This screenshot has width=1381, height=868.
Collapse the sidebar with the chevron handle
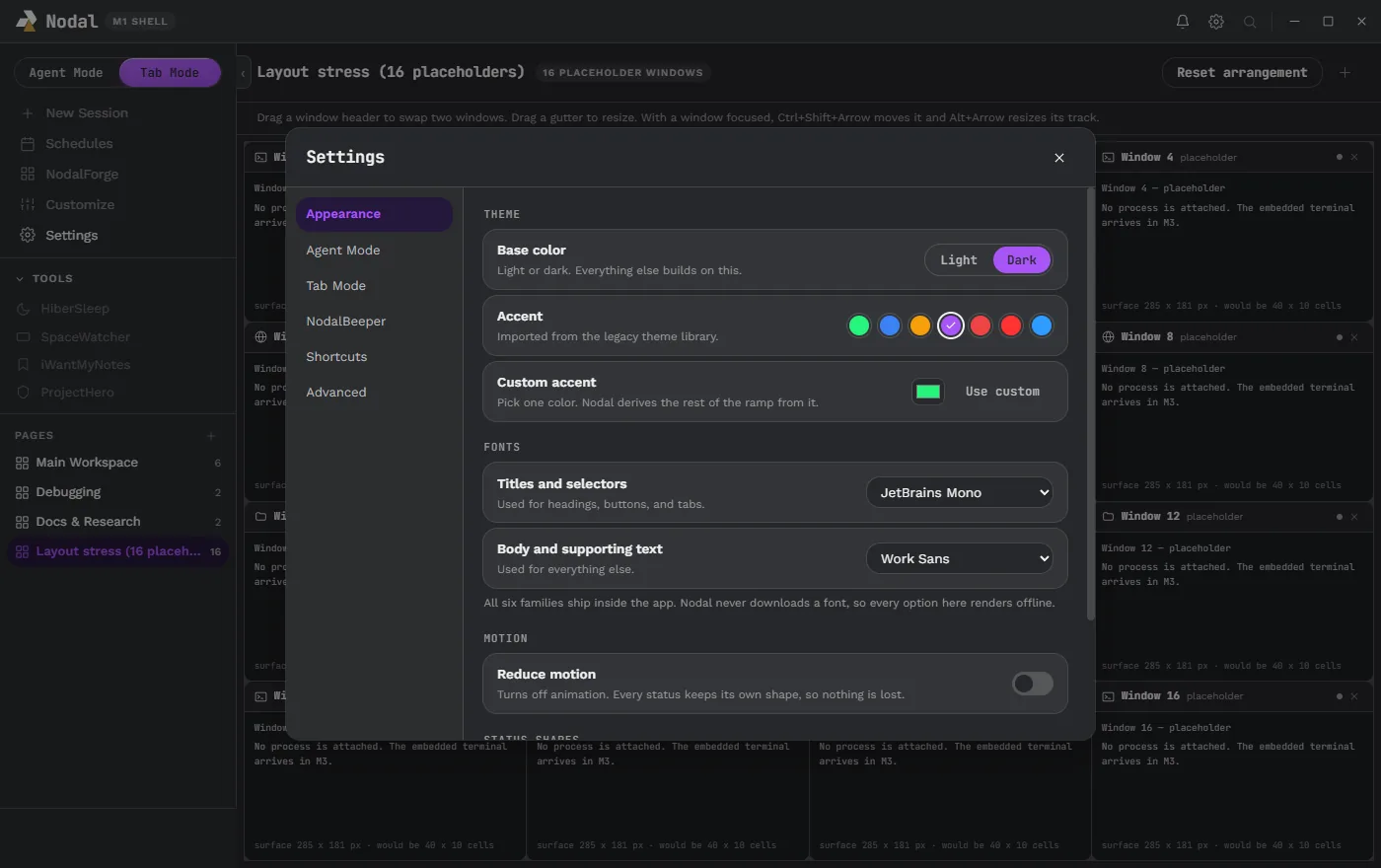pos(243,72)
